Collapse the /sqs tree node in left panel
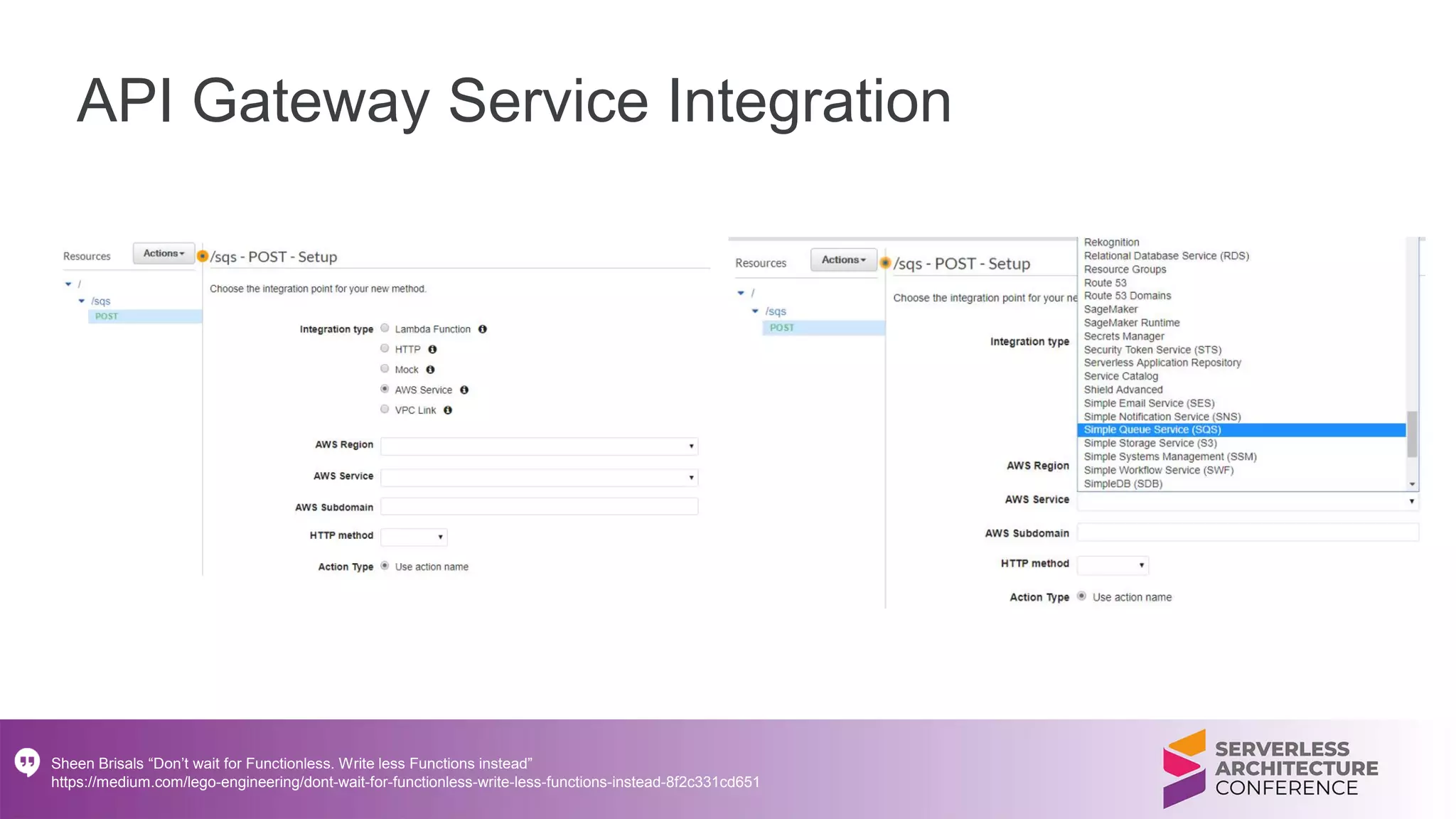This screenshot has width=1456, height=819. [82, 301]
